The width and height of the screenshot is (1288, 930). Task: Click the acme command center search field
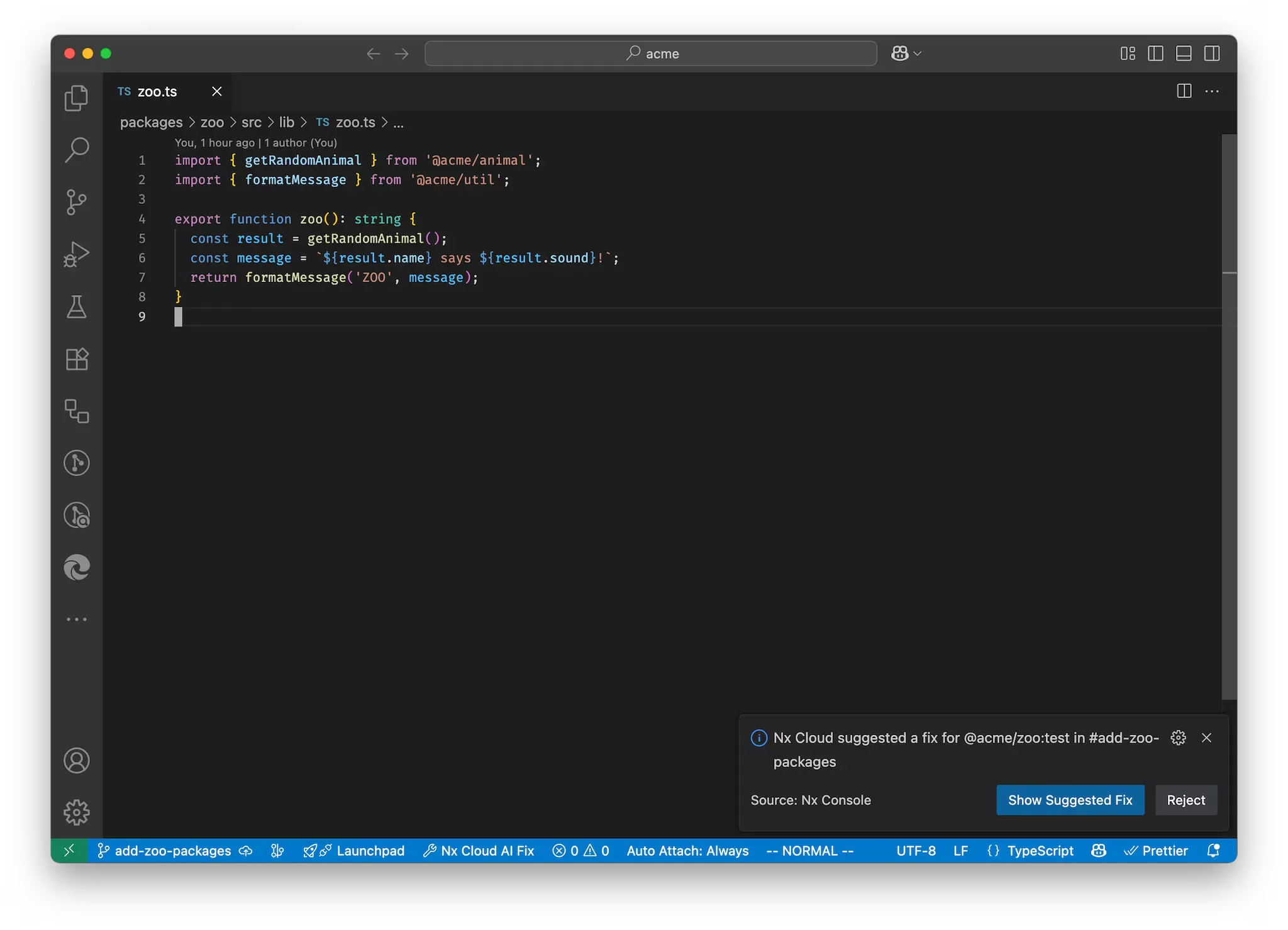[x=651, y=53]
